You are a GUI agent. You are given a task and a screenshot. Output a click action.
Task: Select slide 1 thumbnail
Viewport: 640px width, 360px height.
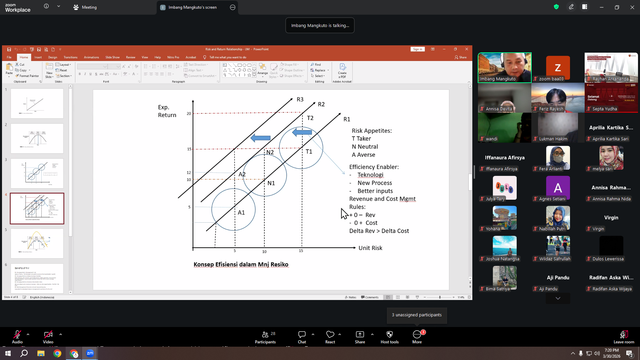tap(37, 104)
